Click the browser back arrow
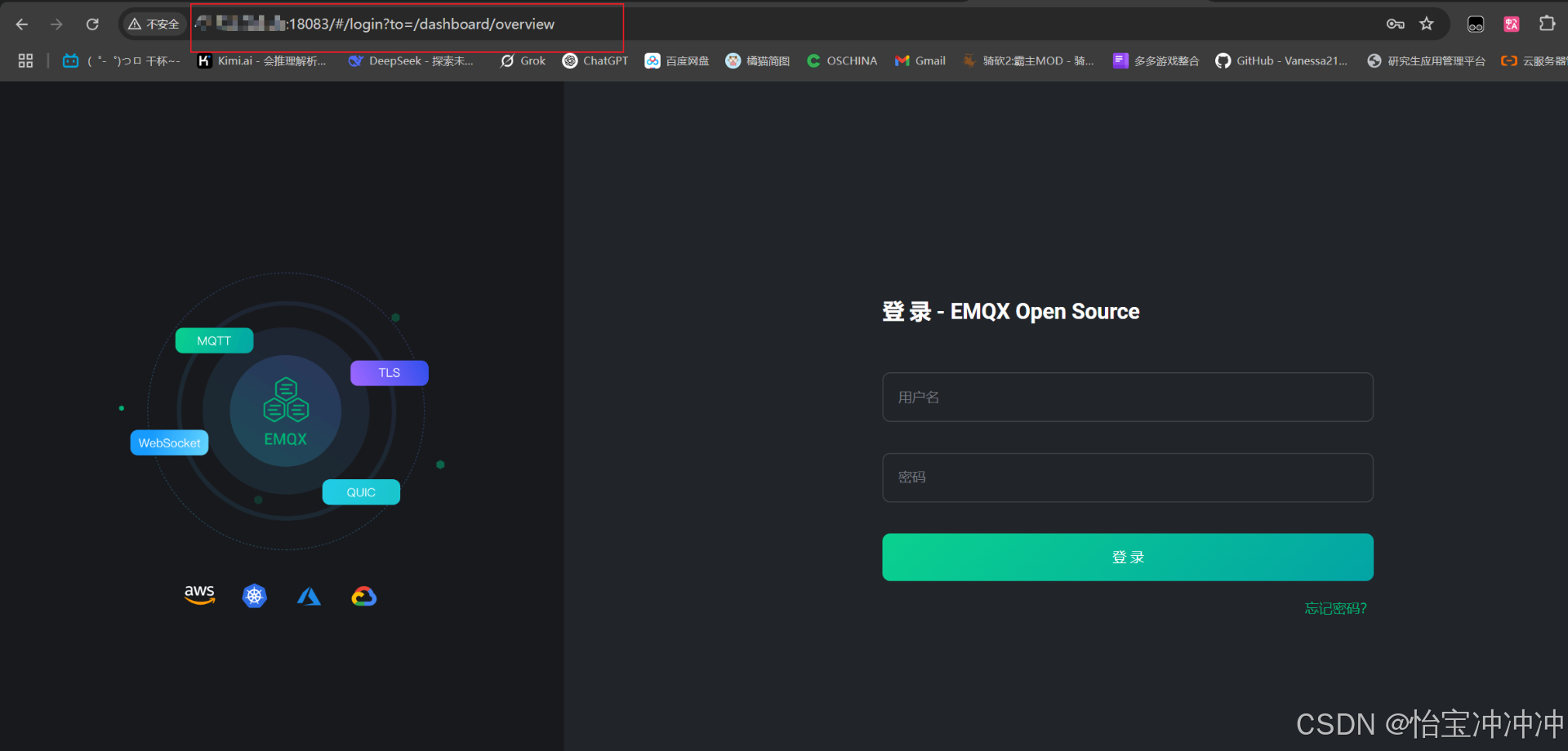1568x751 pixels. [22, 24]
